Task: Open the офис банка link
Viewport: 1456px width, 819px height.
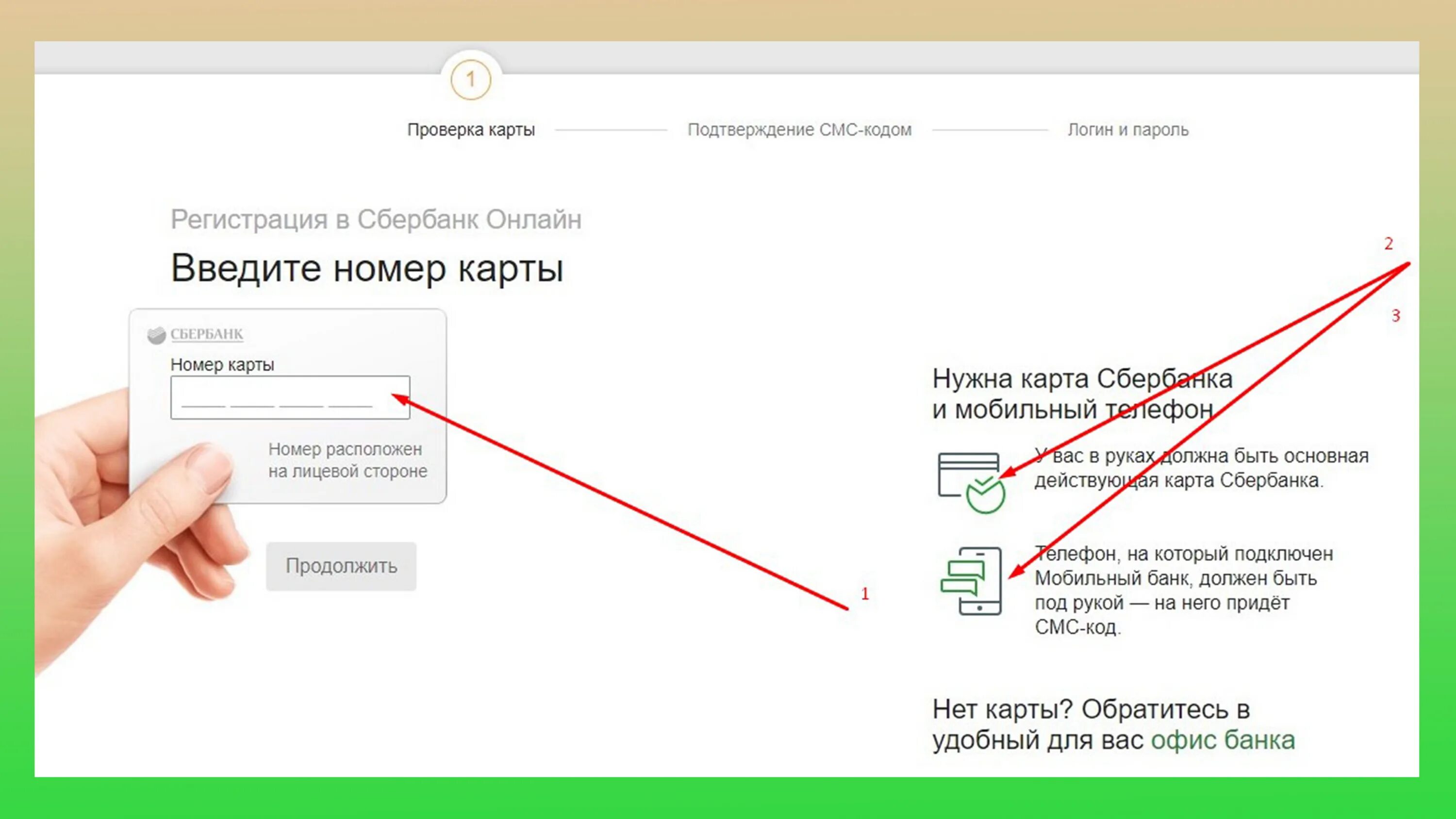Action: 1223,740
